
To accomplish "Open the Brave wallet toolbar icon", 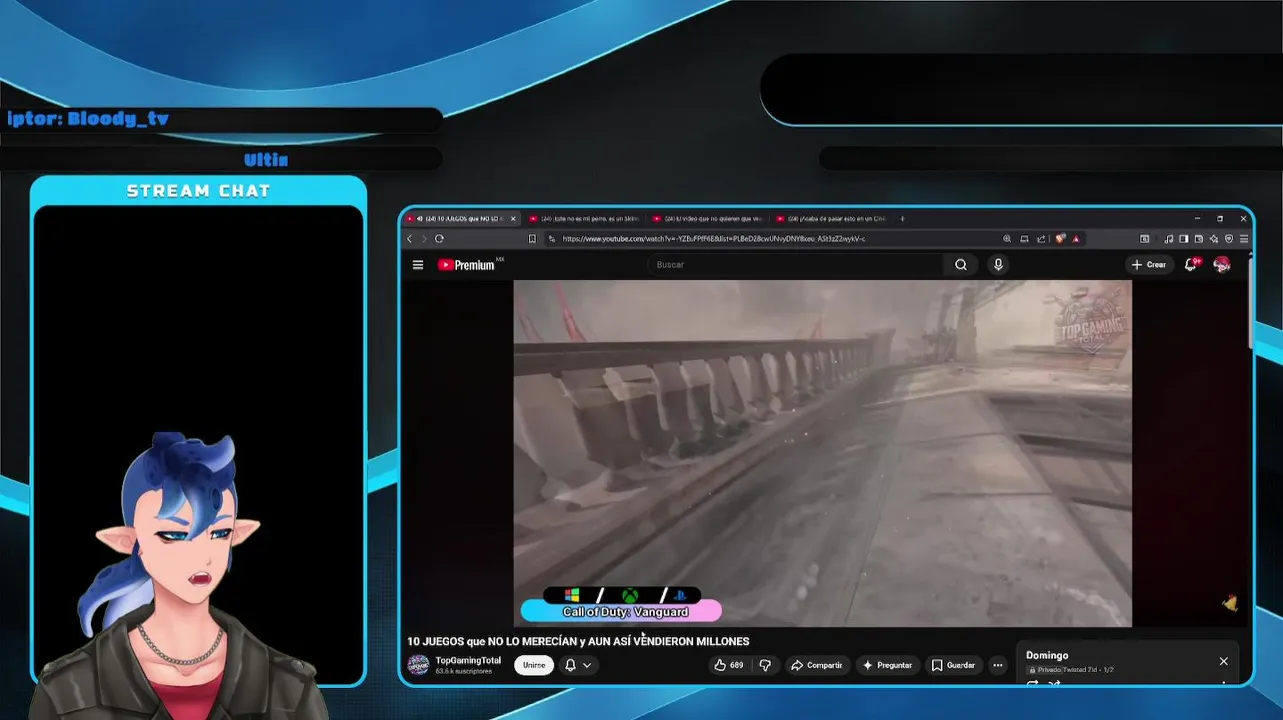I will click(x=1199, y=239).
